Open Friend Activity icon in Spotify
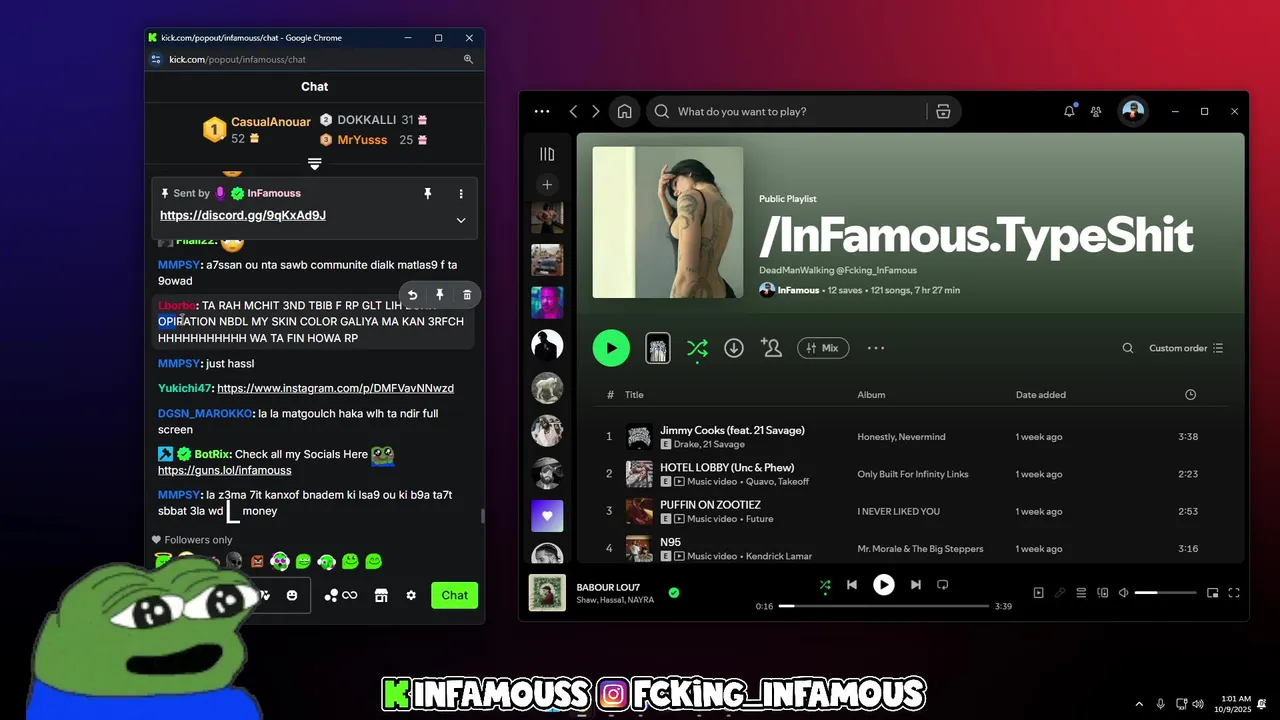This screenshot has width=1280, height=720. tap(1097, 111)
